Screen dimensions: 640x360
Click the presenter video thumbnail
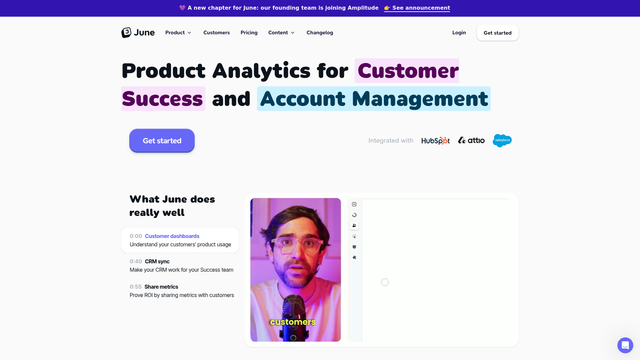coord(296,270)
